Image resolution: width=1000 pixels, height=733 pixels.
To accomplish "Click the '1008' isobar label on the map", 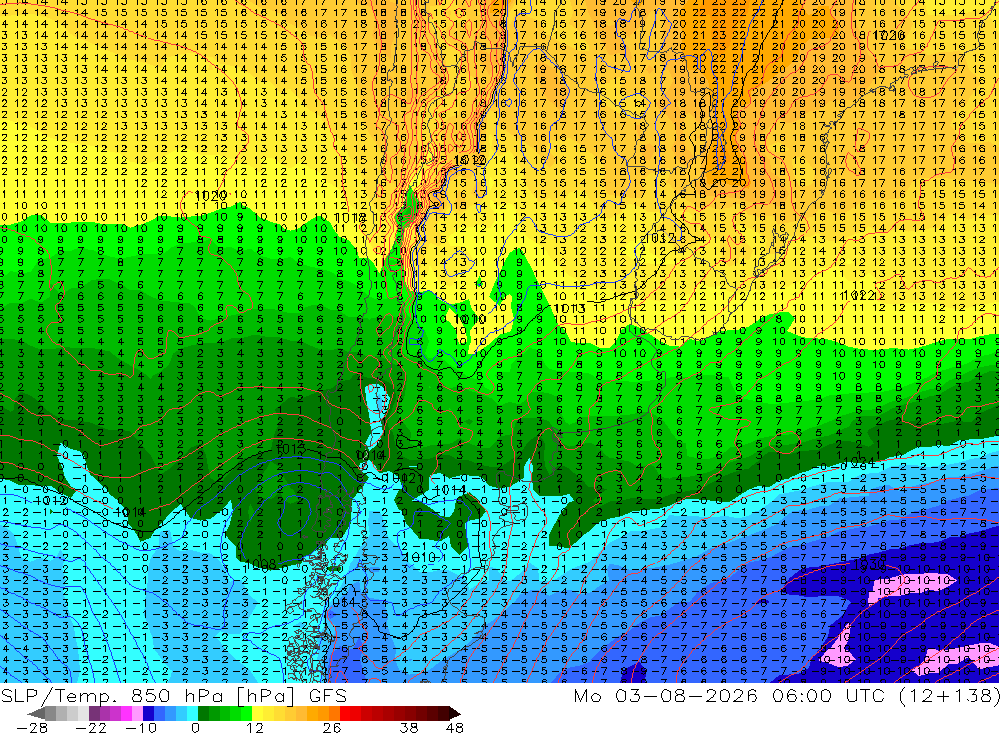I will click(x=260, y=565).
